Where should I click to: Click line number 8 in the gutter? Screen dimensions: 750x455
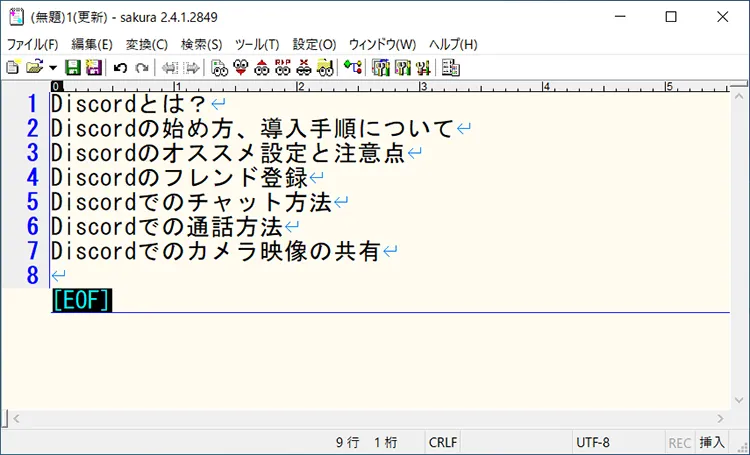(x=32, y=275)
